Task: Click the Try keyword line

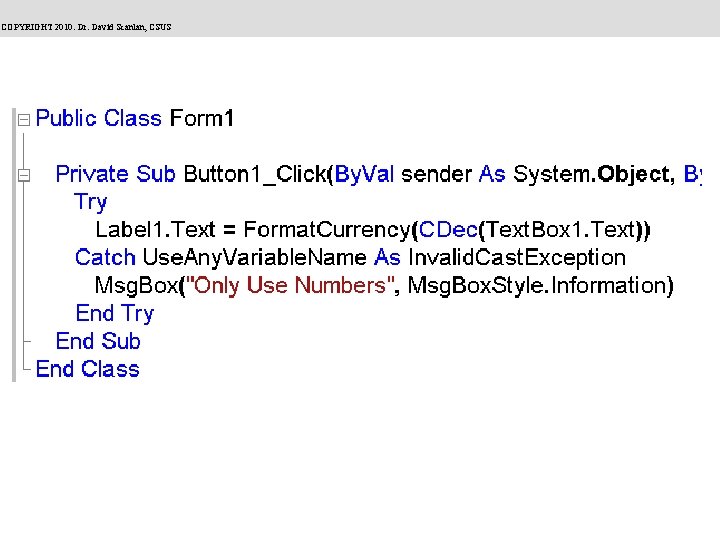Action: (x=90, y=202)
